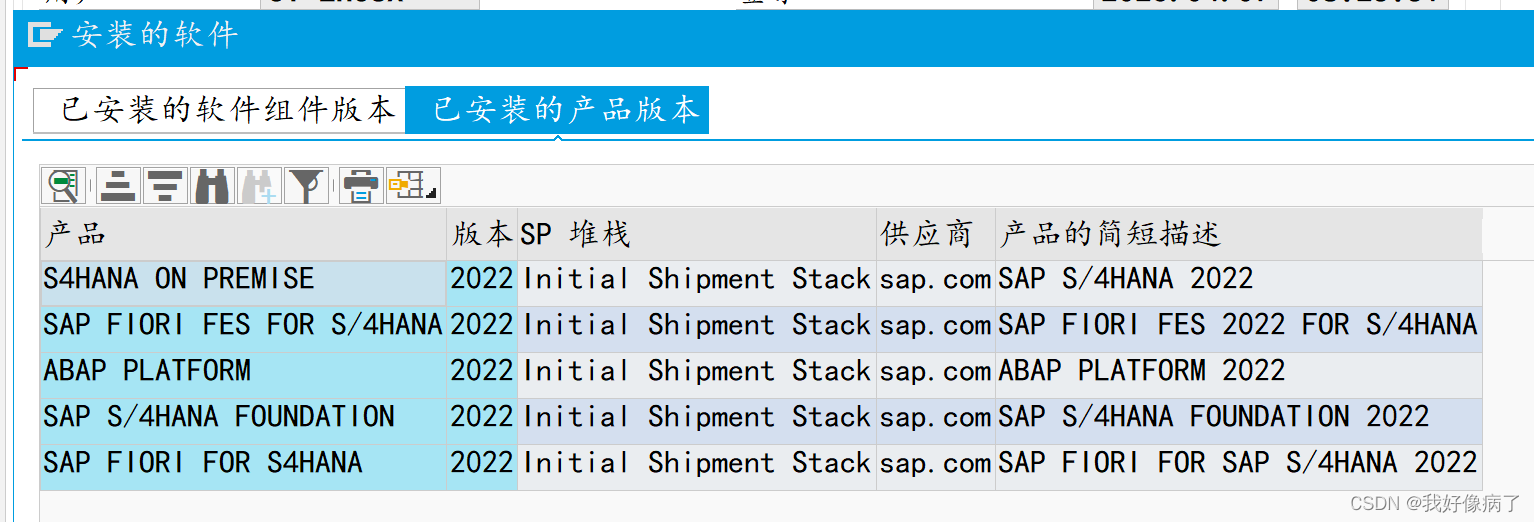Click the 产品 column header

coord(243,235)
